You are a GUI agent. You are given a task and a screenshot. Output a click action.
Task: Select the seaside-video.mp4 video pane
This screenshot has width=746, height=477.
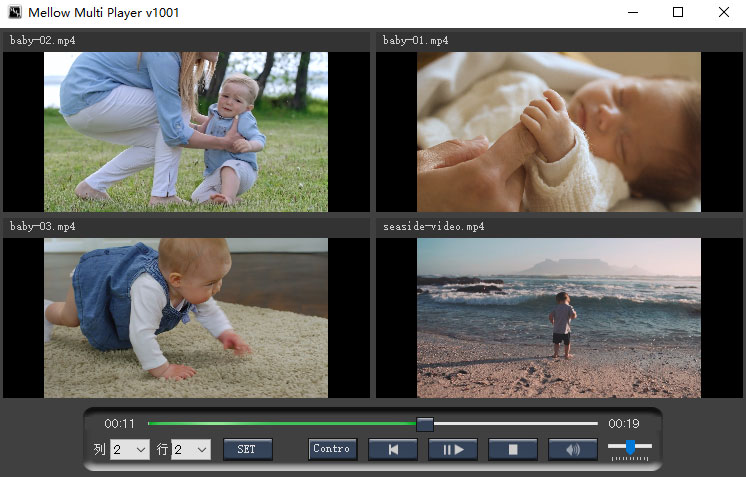(x=559, y=317)
